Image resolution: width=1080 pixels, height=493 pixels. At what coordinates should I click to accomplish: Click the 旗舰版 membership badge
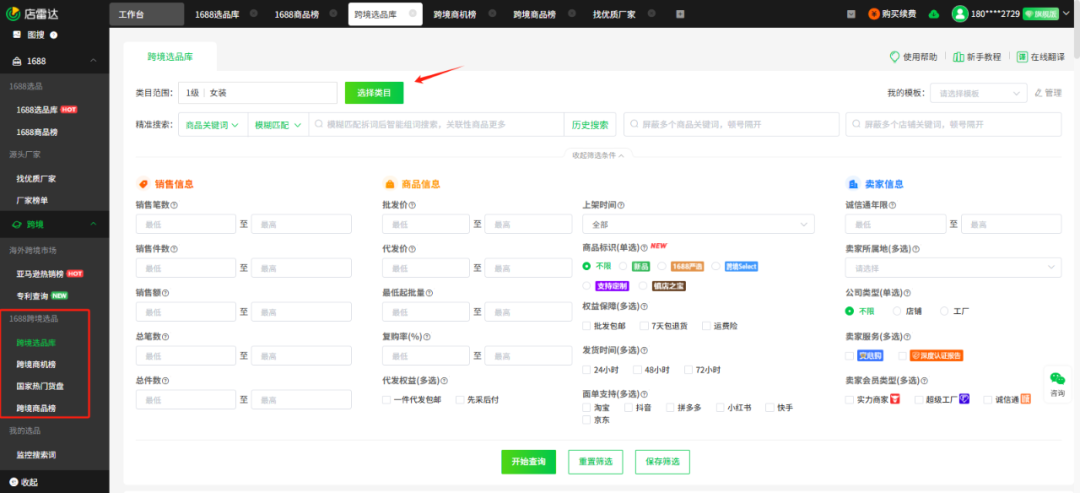[1040, 14]
